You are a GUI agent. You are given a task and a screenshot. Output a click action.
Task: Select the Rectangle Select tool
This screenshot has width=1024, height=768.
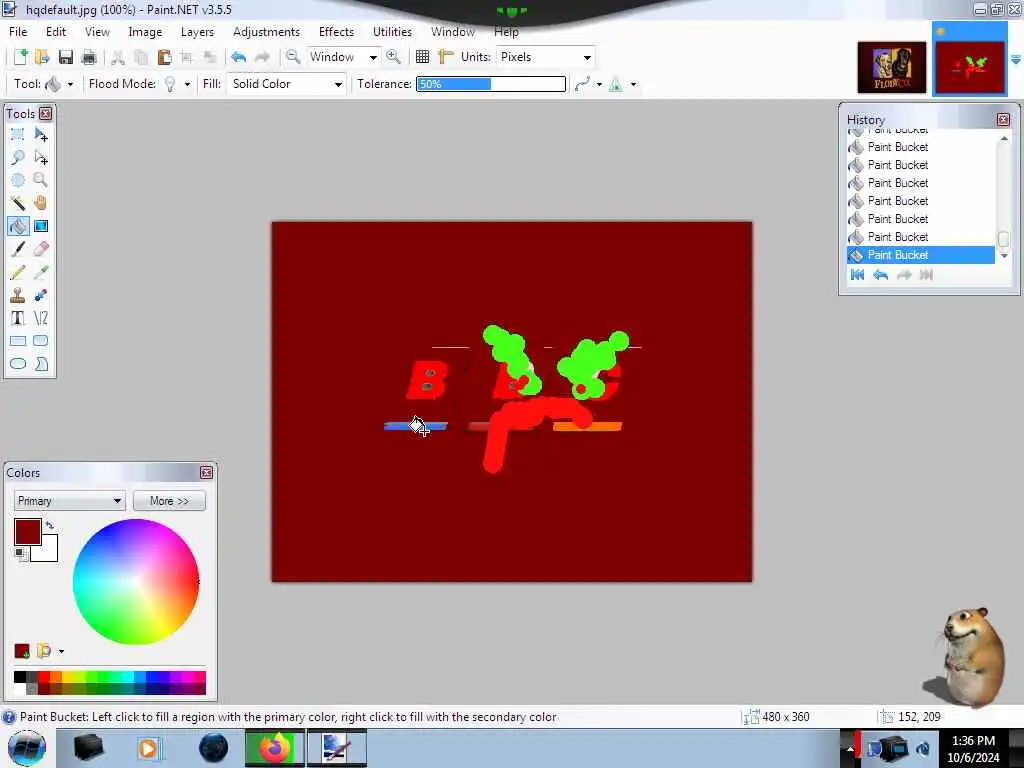[x=18, y=135]
